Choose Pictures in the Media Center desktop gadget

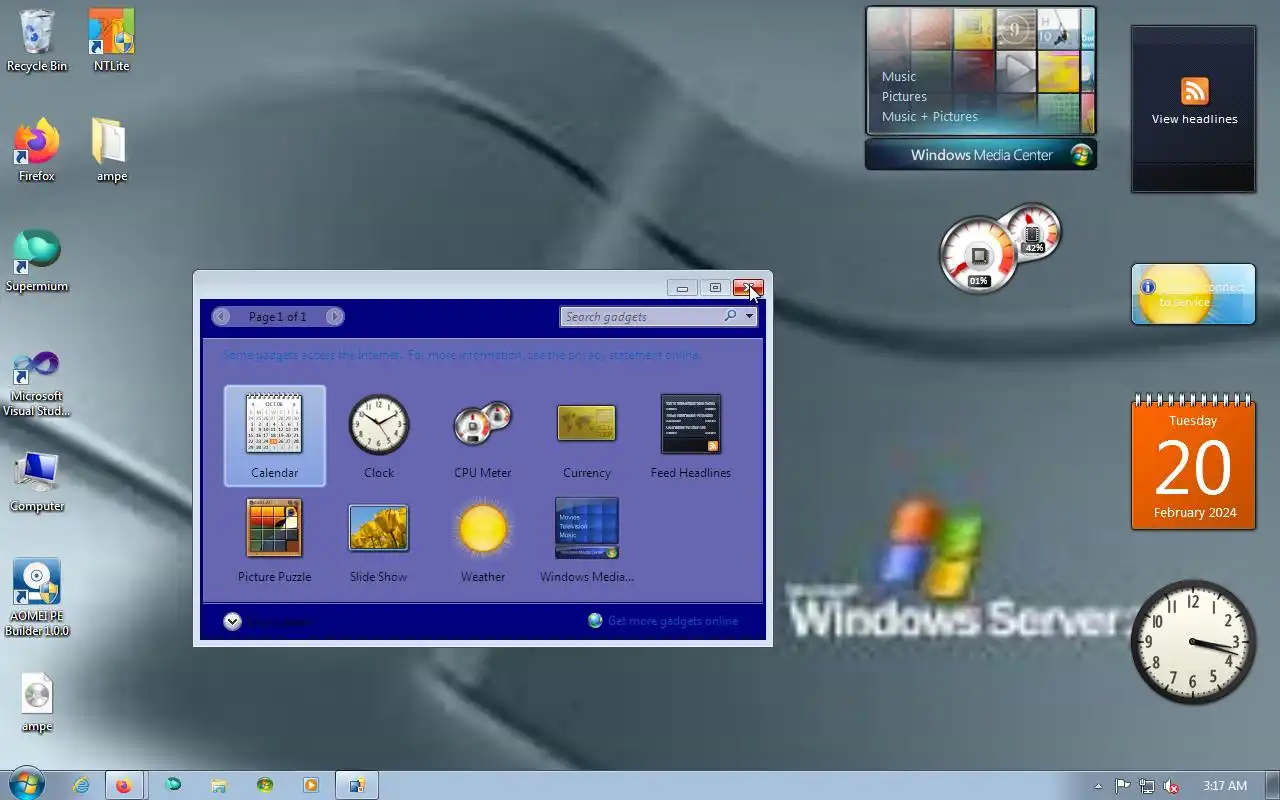[904, 96]
